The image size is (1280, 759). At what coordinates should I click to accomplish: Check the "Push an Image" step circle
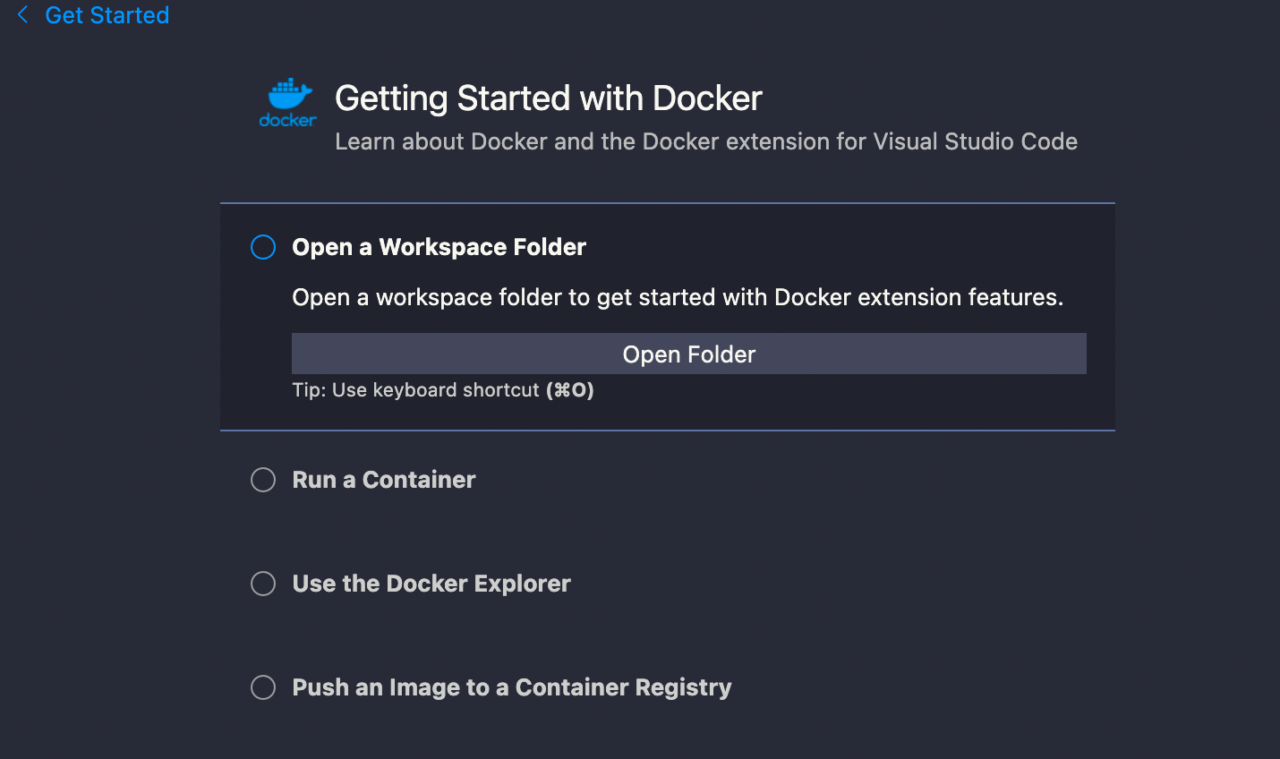coord(262,687)
